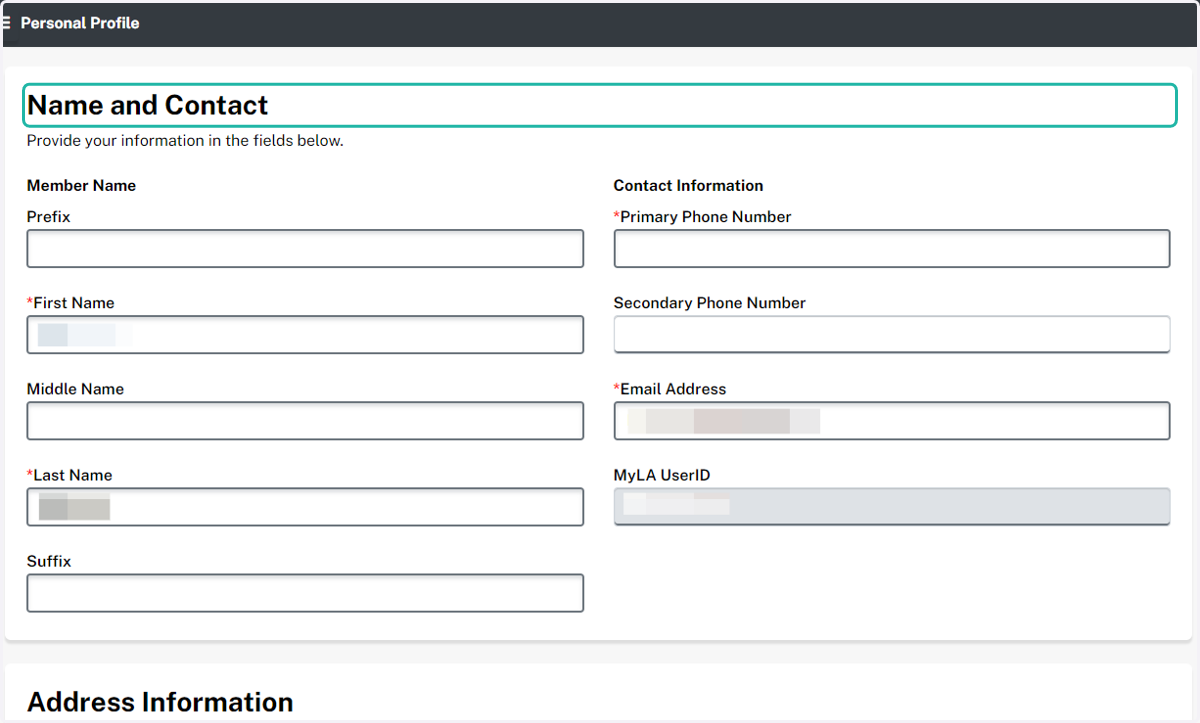1200x723 pixels.
Task: Click the Prefix label
Action: pos(49,217)
